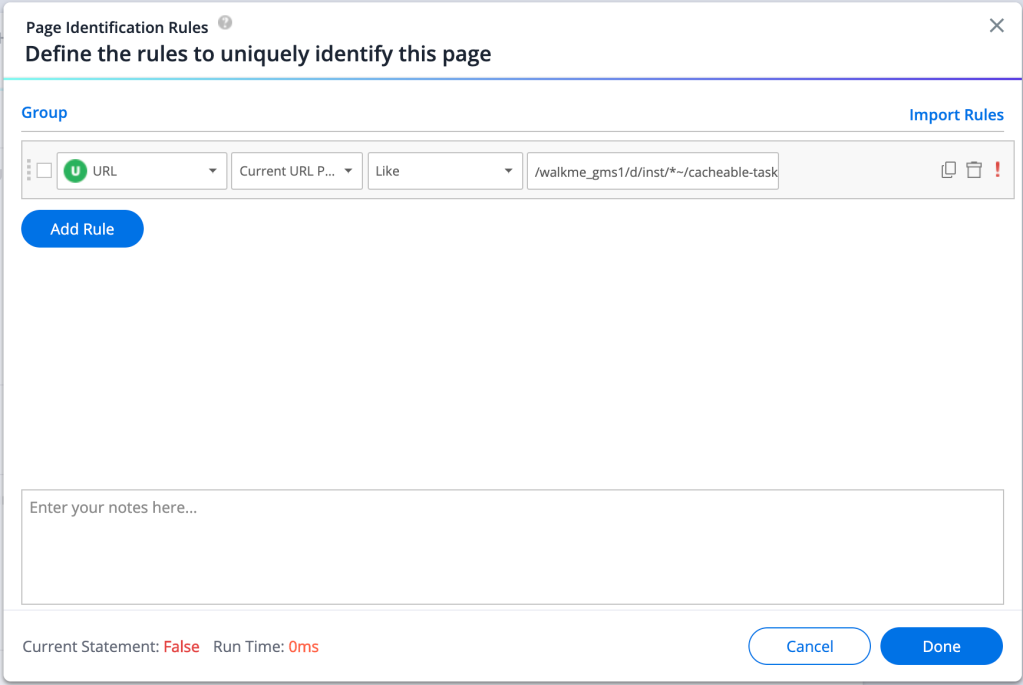This screenshot has height=685, width=1023.
Task: Click the URL pattern value field
Action: click(x=655, y=171)
